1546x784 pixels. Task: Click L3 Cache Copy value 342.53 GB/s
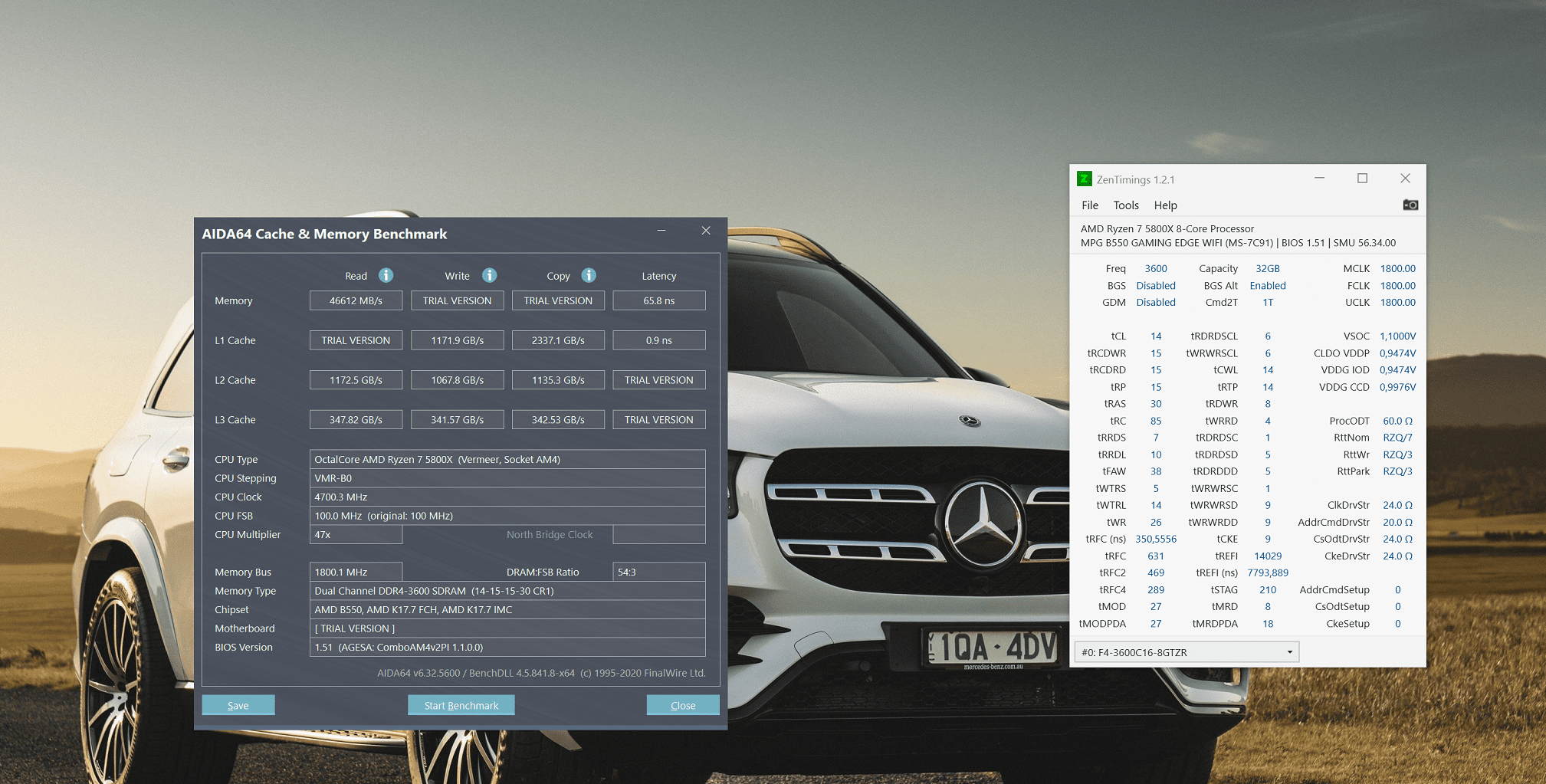[558, 420]
